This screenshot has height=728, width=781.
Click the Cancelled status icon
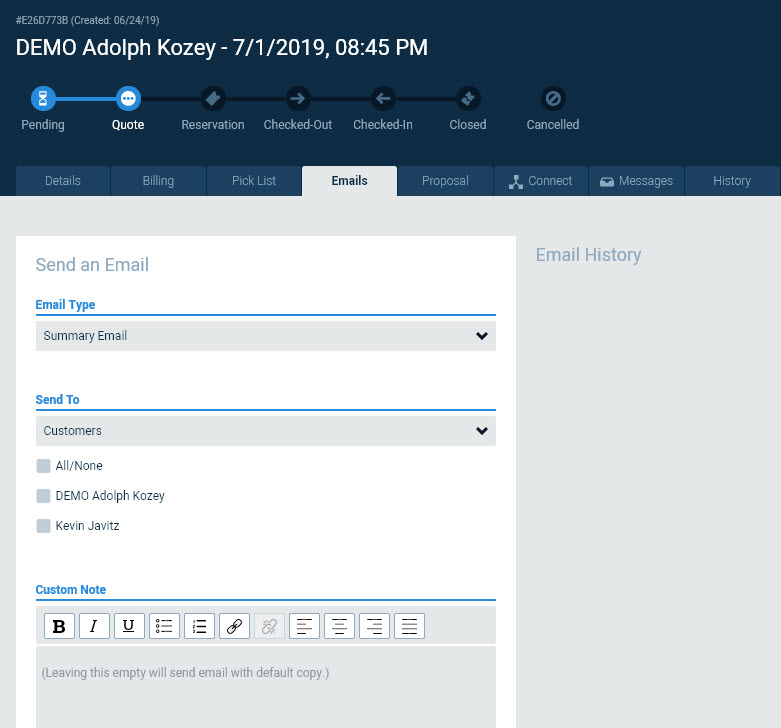pyautogui.click(x=553, y=99)
